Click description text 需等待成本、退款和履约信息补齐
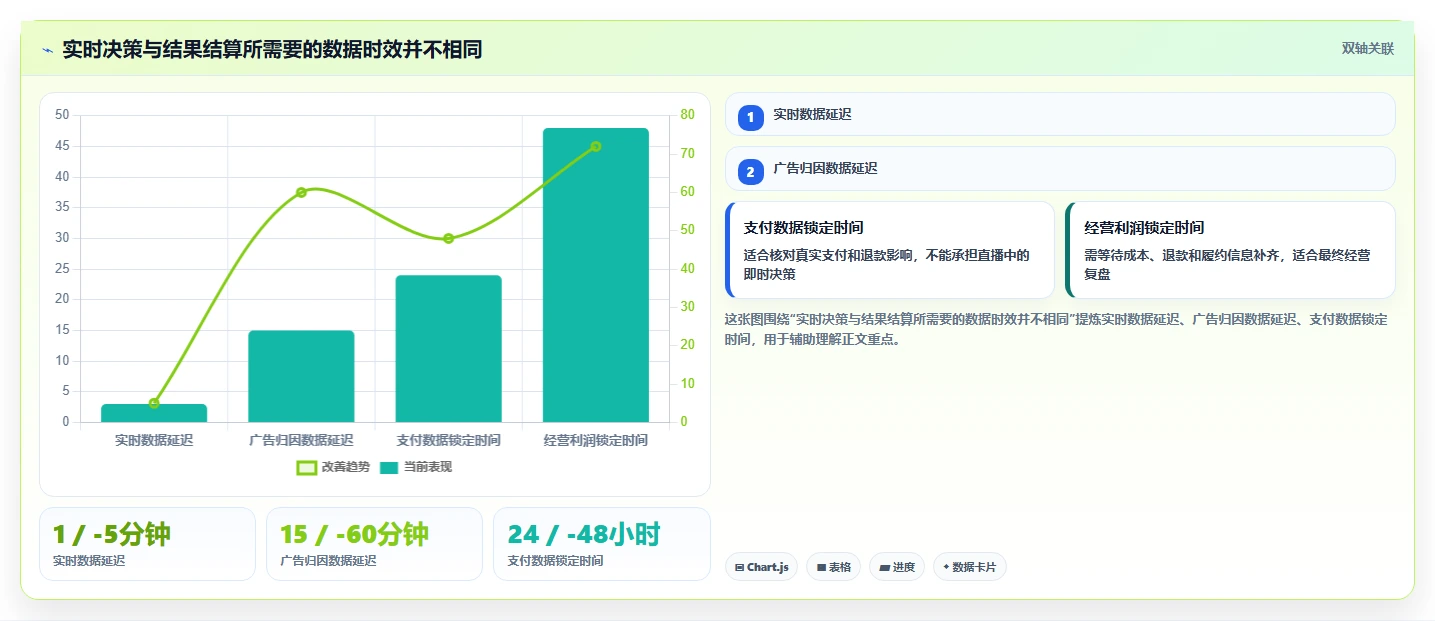 (x=1227, y=265)
